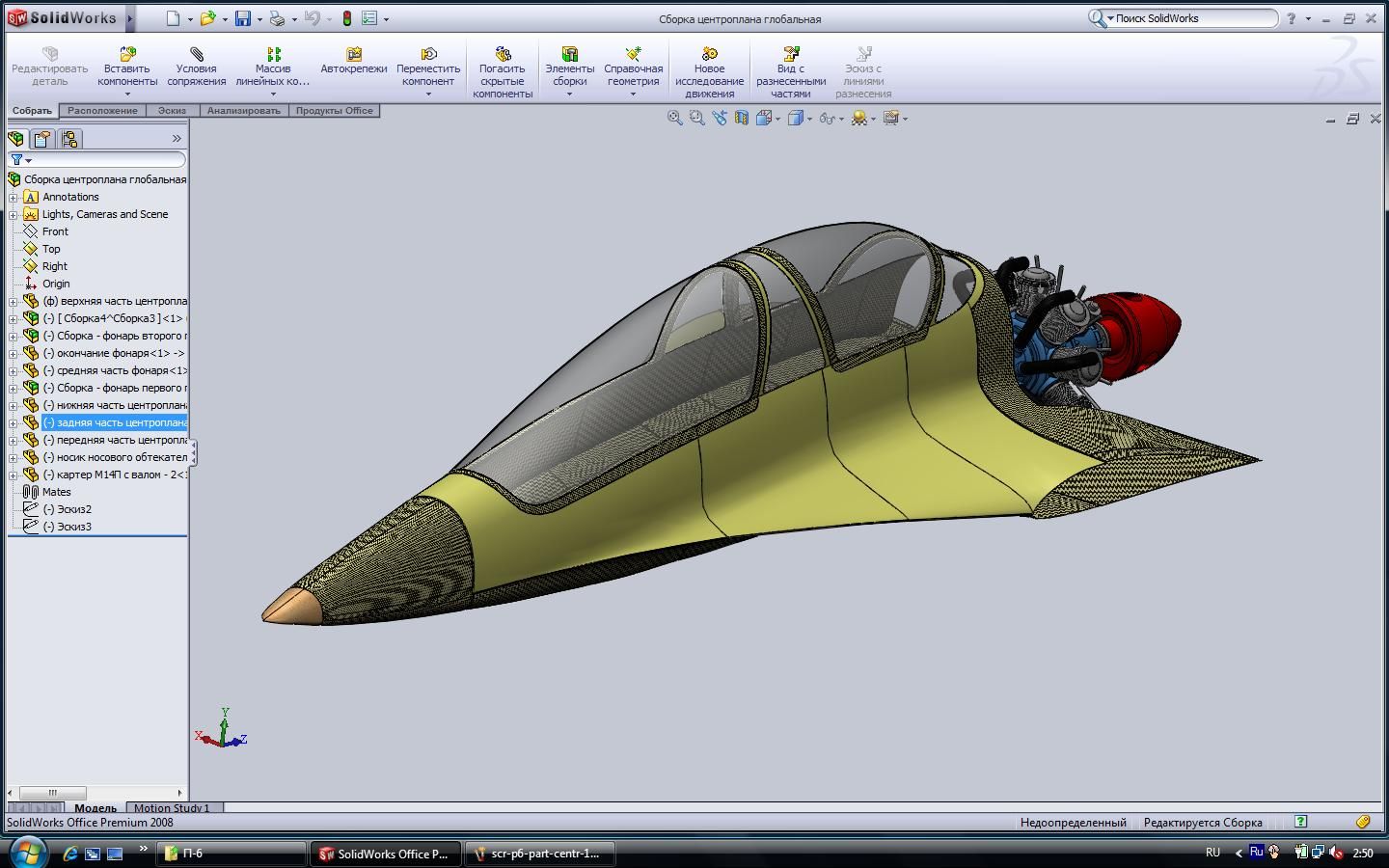Click the Save floppy disk icon

coord(243,18)
